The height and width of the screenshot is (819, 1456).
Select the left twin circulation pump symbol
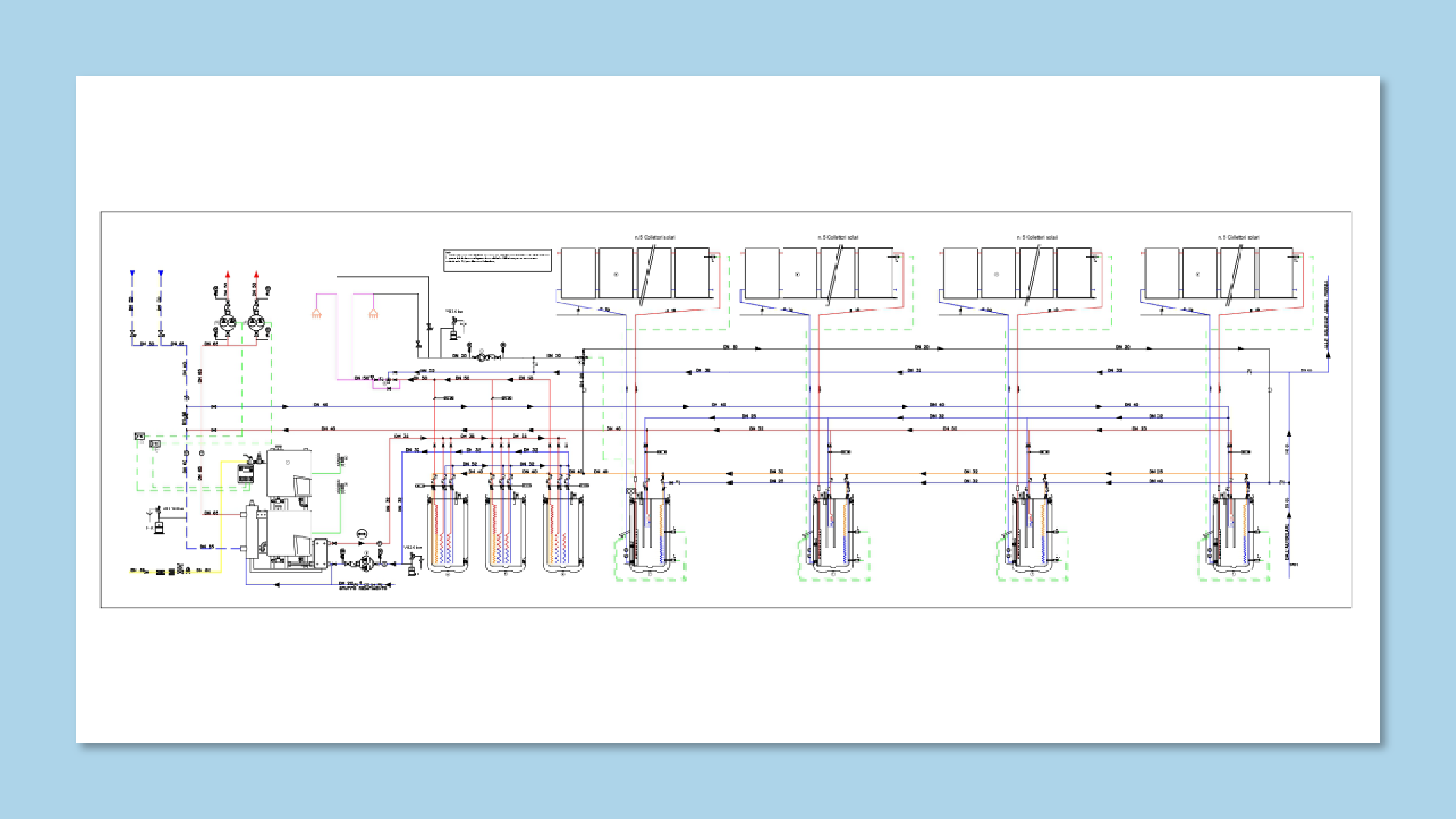tap(227, 323)
